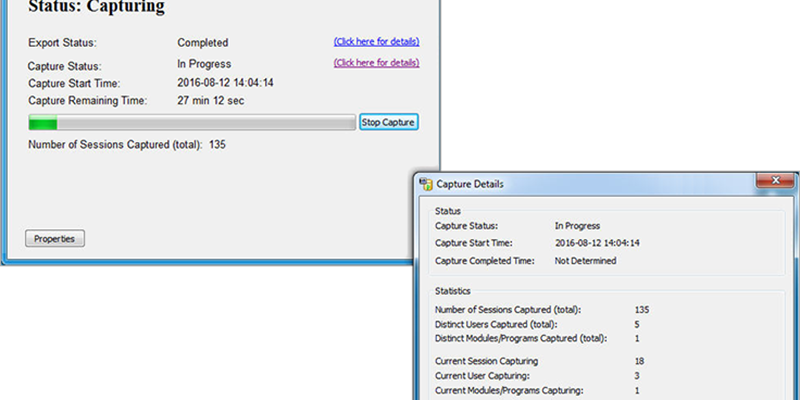Click Current User Capturing value 3

coord(637,375)
